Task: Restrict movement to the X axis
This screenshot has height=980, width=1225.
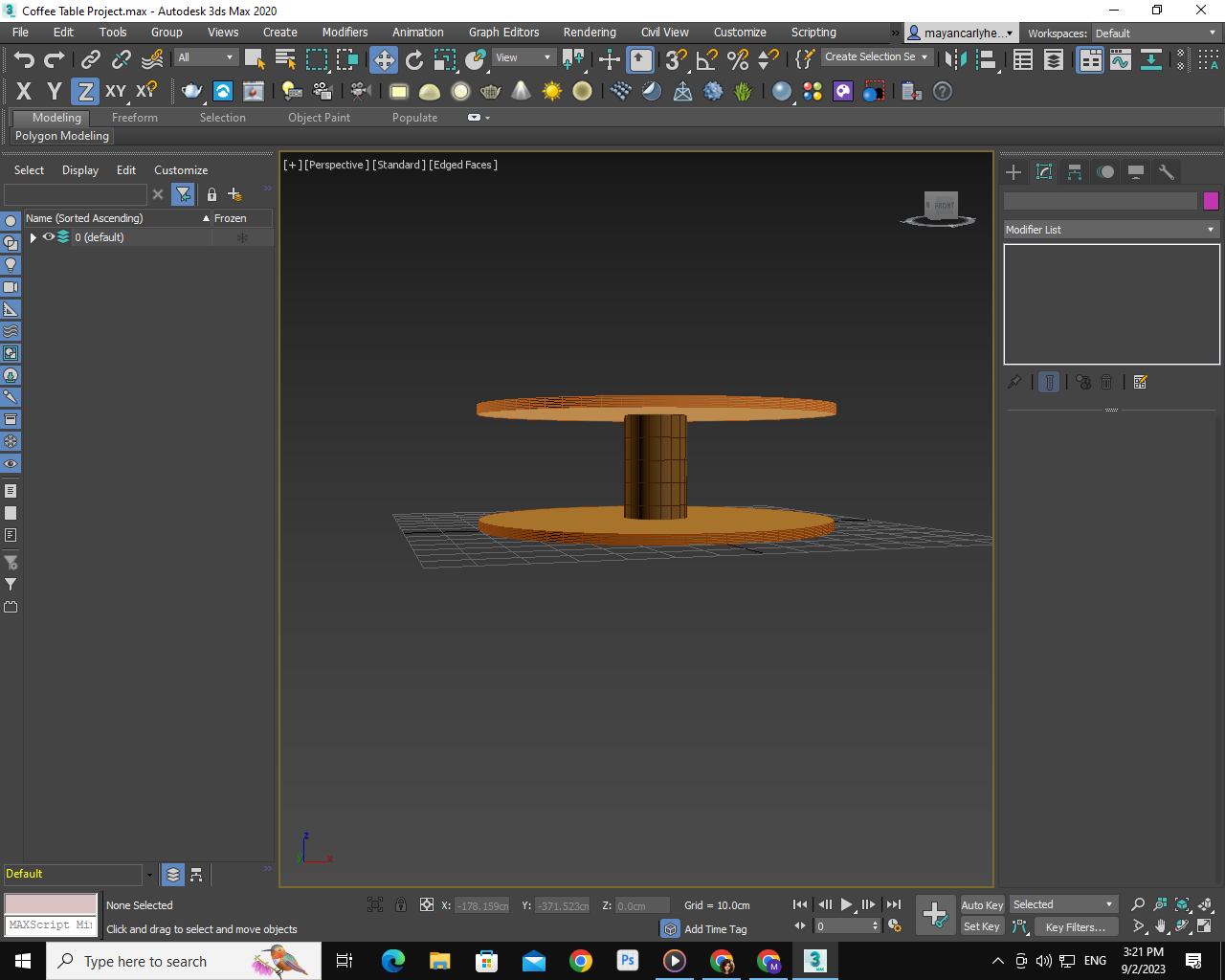Action: pyautogui.click(x=24, y=91)
